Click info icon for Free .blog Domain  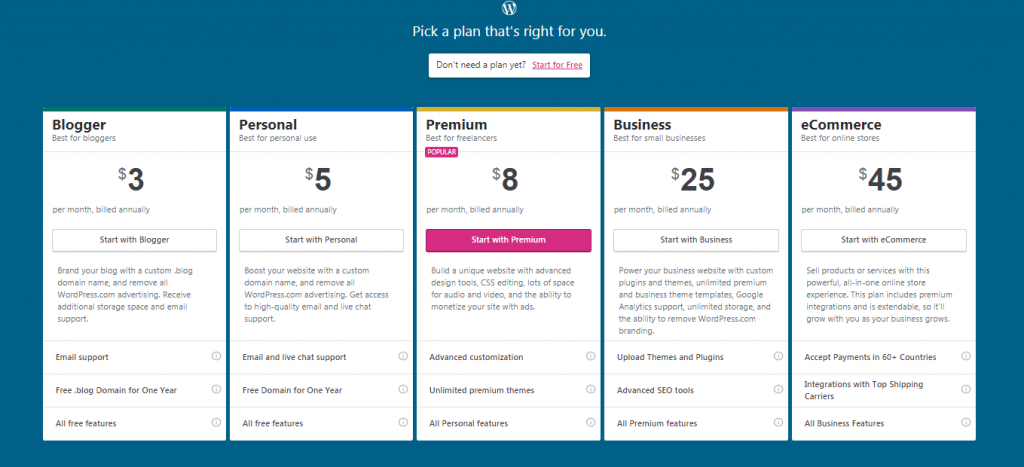click(x=216, y=389)
